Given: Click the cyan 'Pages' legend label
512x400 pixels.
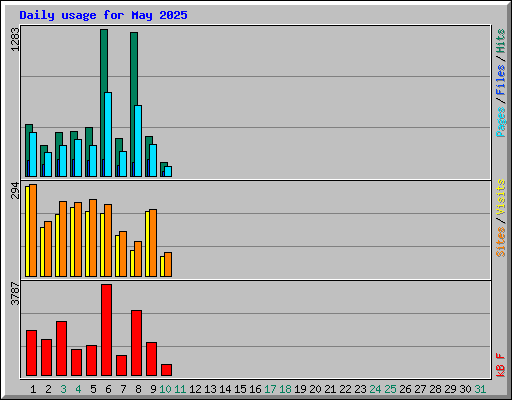Looking at the screenshot, I should (x=501, y=122).
